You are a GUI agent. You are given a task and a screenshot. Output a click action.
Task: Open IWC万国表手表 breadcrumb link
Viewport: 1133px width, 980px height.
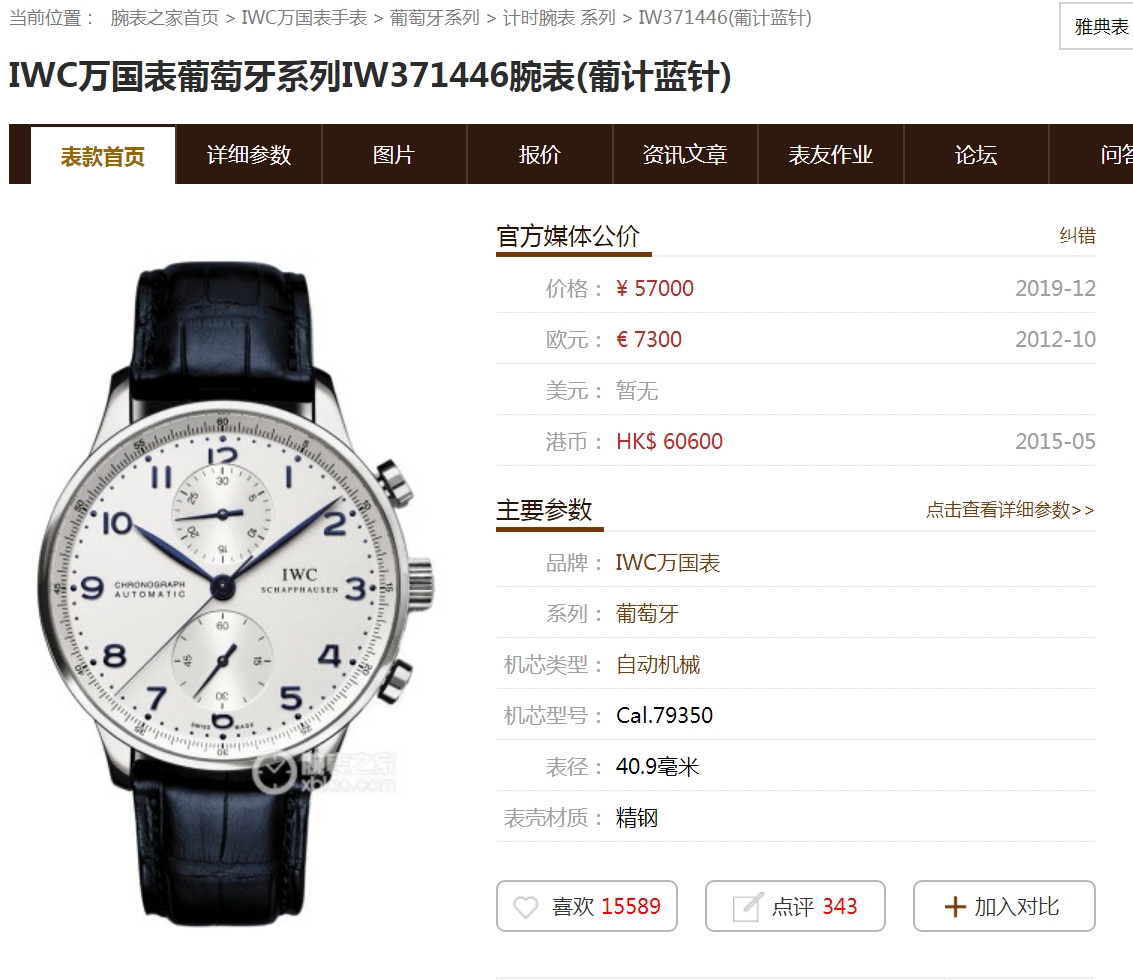(304, 18)
